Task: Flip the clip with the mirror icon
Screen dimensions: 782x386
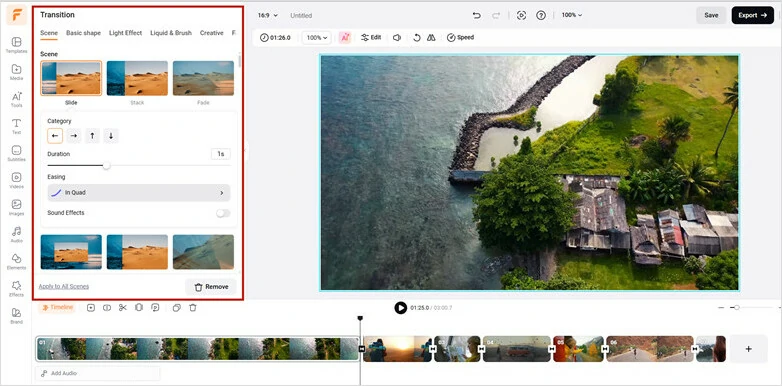Action: (x=431, y=37)
